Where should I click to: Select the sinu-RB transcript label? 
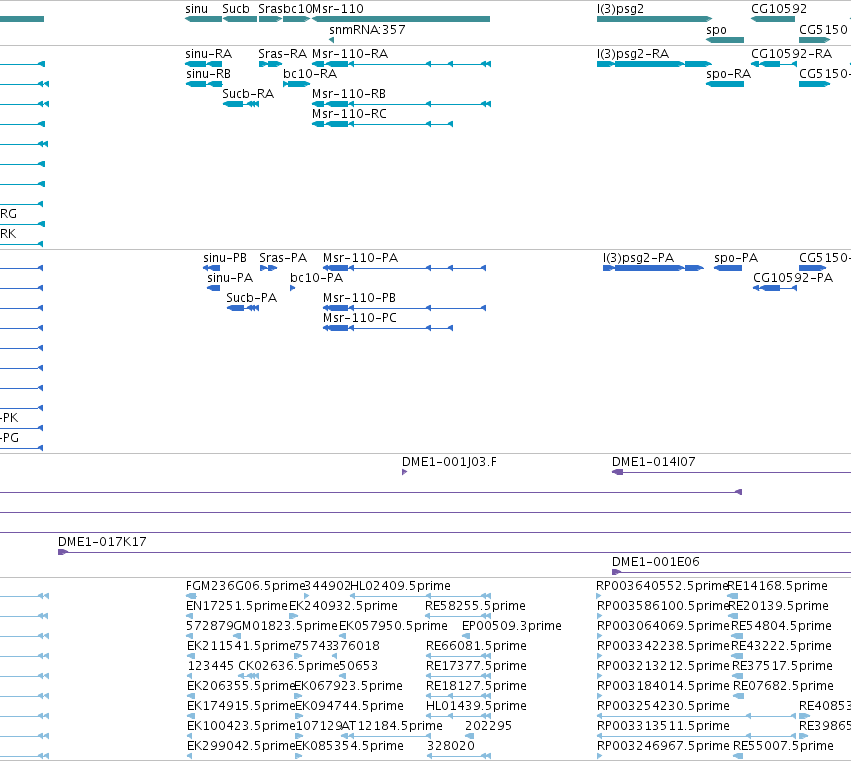pyautogui.click(x=208, y=74)
